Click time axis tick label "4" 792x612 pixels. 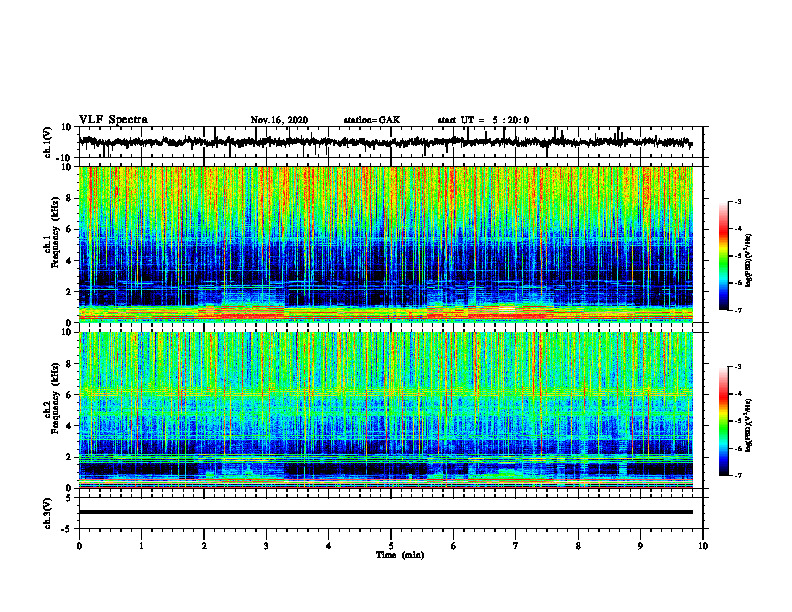(x=329, y=546)
